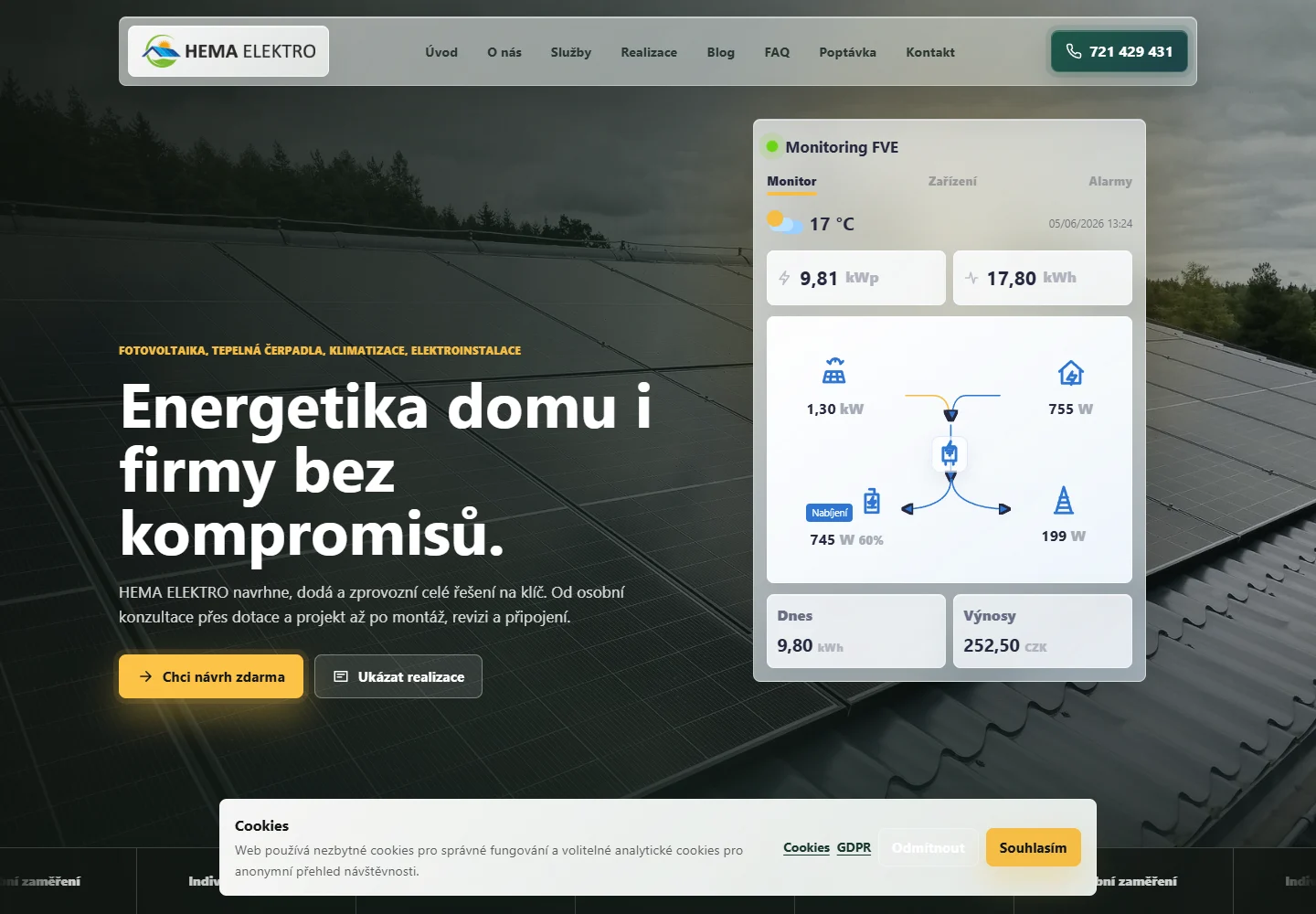The width and height of the screenshot is (1316, 914).
Task: Click the 9,81 kWp installed power card
Action: point(856,278)
